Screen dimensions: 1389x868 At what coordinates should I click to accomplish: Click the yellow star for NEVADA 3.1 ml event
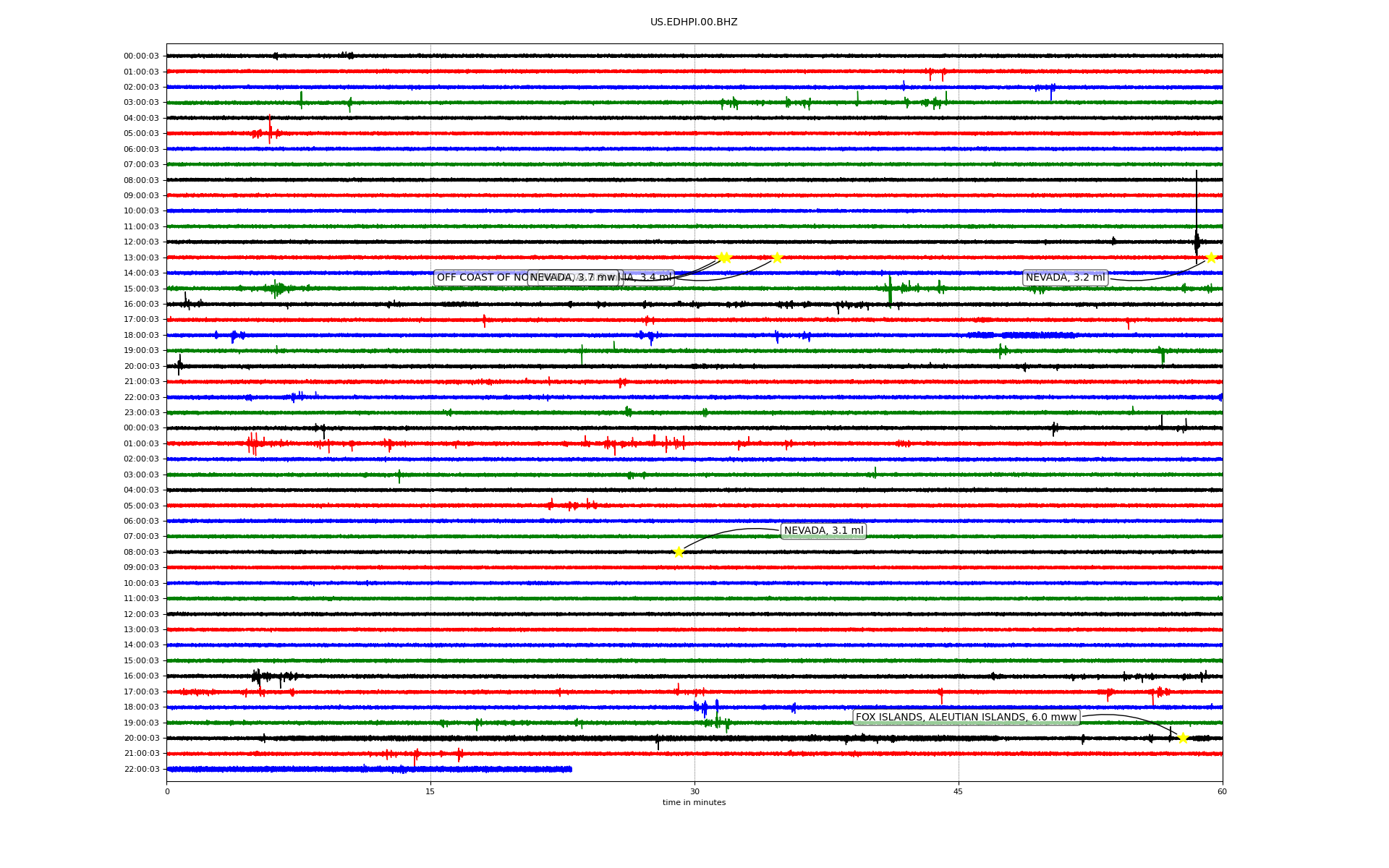pos(679,553)
